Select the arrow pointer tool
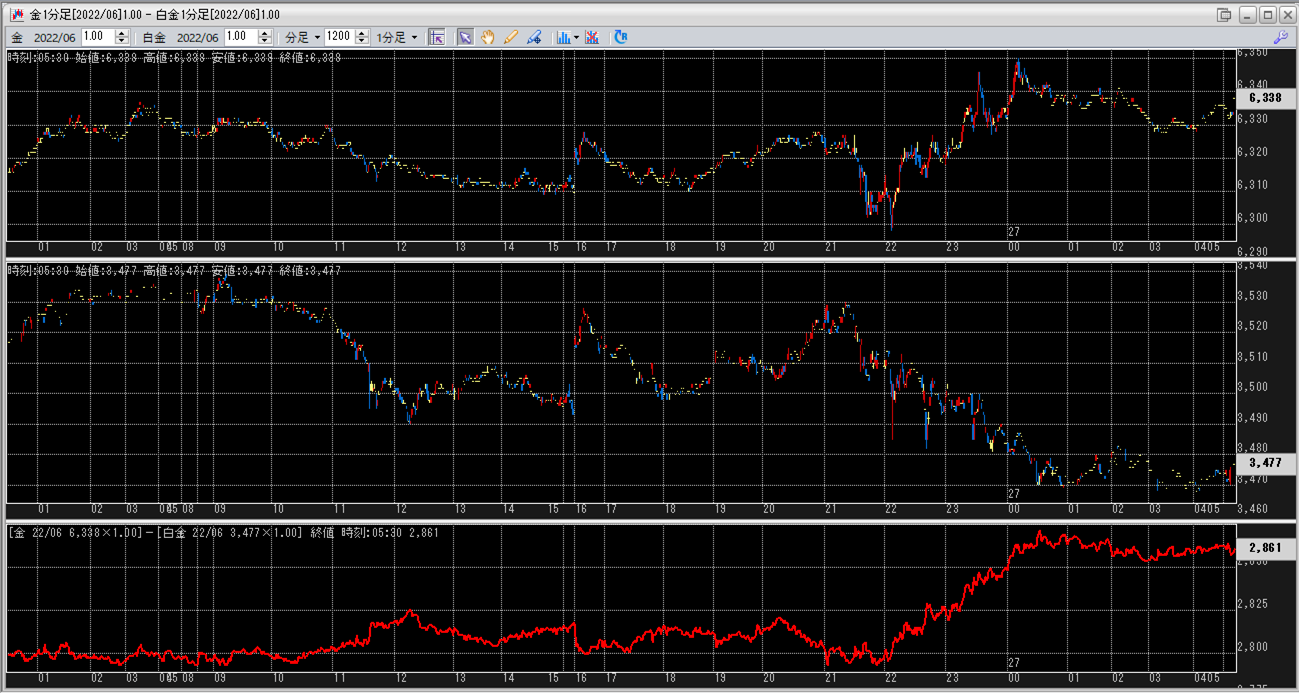The image size is (1299, 694). pos(465,37)
